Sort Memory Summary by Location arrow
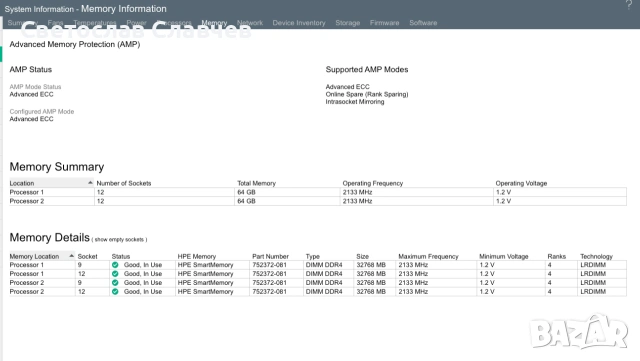 click(90, 183)
